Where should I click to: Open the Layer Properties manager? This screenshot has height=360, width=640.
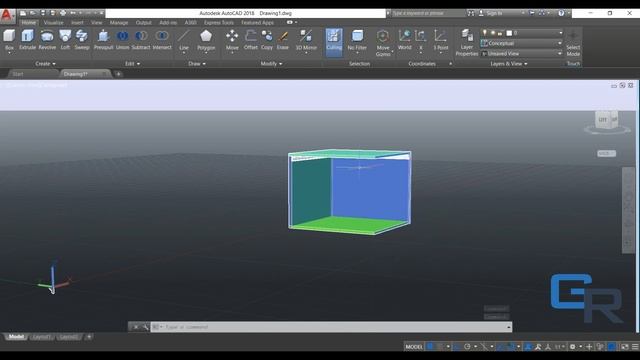pyautogui.click(x=467, y=43)
